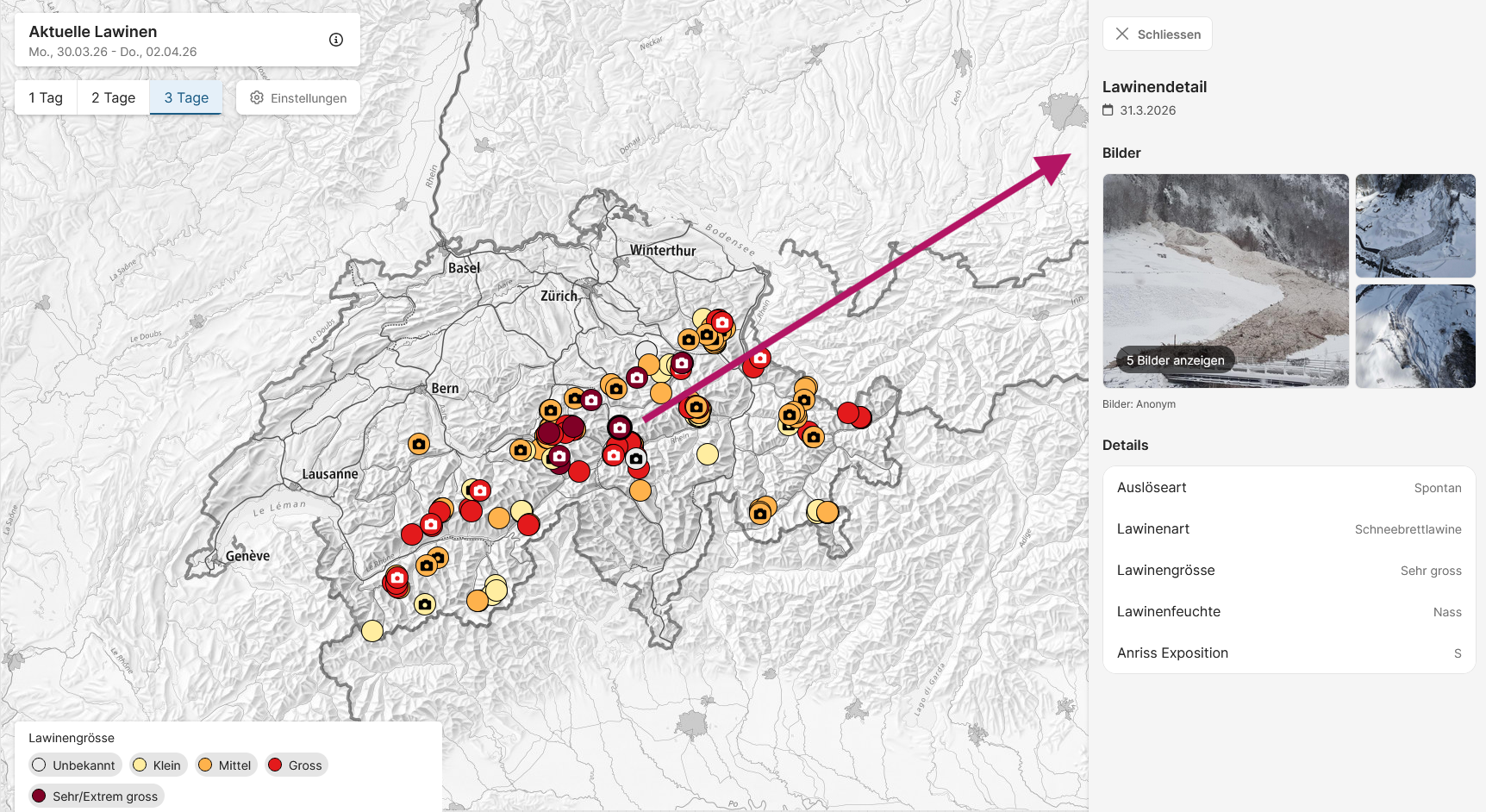Select the 3 Tage tab
Viewport: 1486px width, 812px height.
(x=186, y=98)
